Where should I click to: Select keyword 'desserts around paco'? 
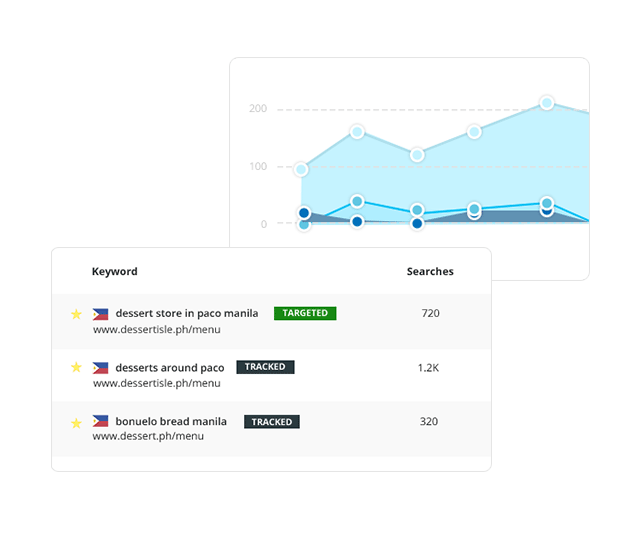[170, 367]
